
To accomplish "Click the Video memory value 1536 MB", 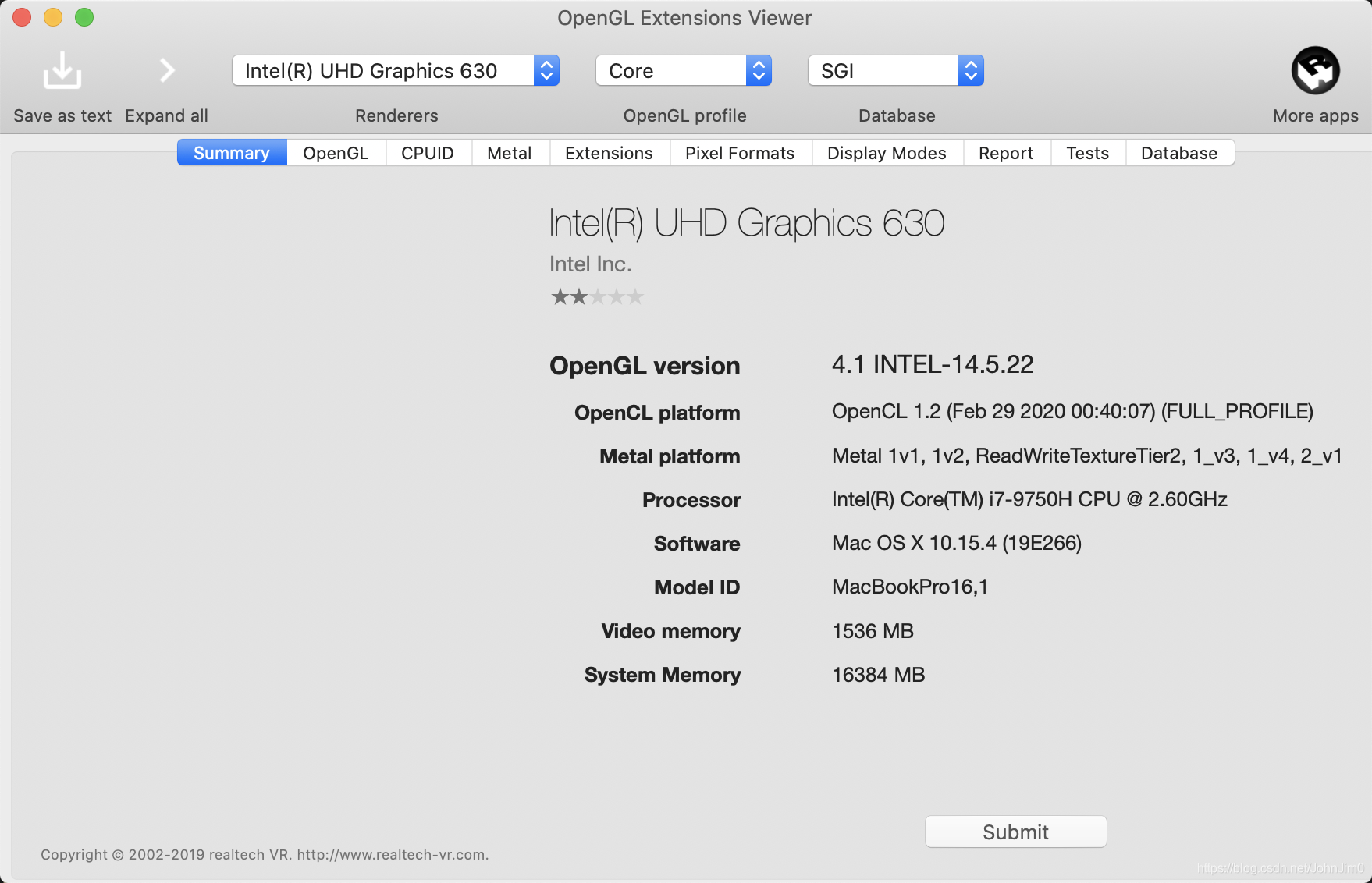I will (873, 630).
